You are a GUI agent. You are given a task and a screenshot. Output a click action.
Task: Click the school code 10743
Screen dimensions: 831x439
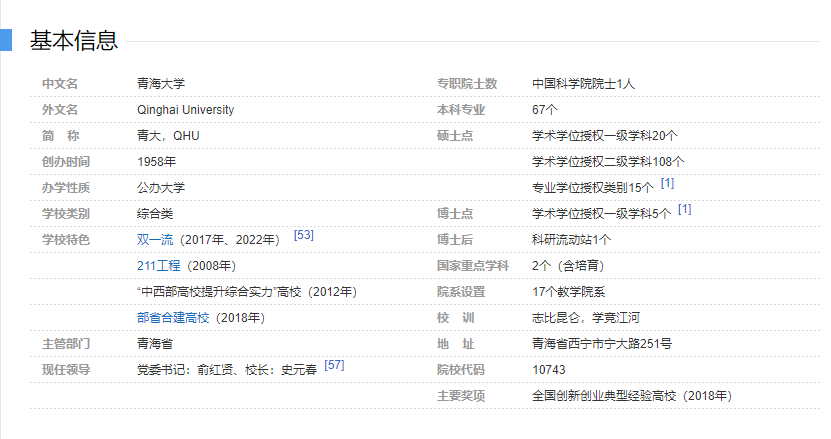point(549,370)
